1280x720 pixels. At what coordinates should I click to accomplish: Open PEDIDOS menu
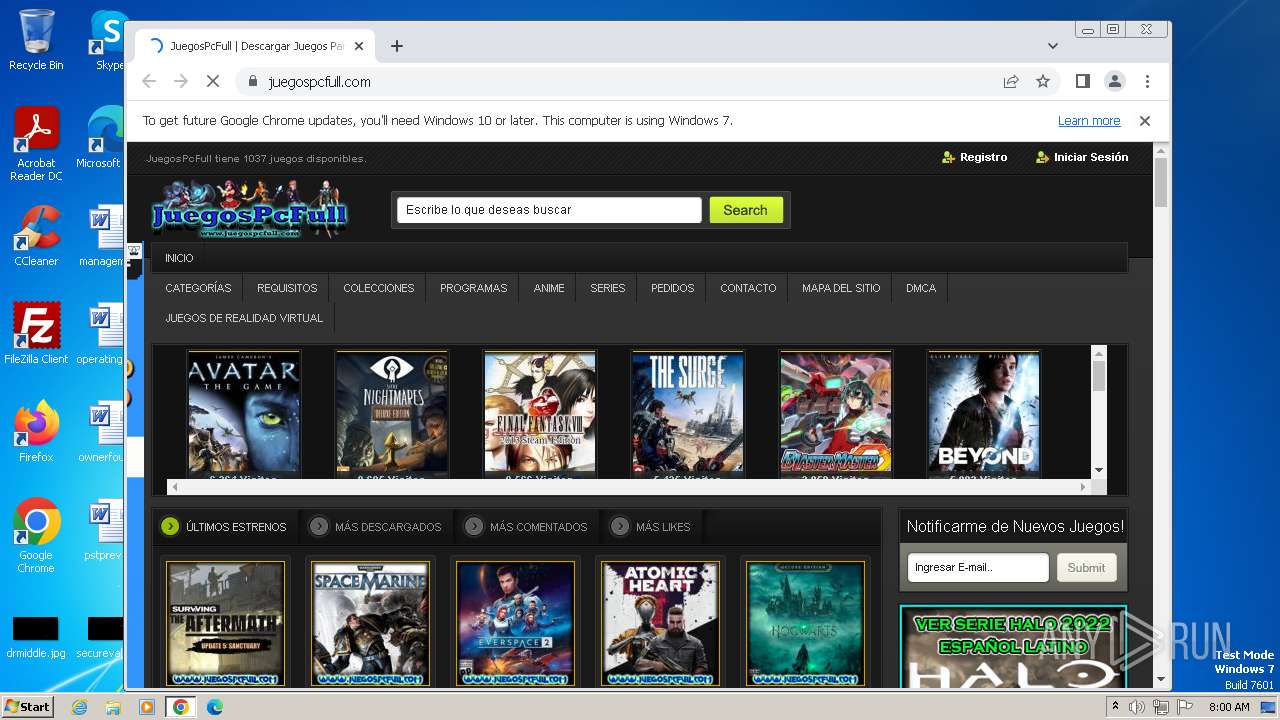pos(672,288)
